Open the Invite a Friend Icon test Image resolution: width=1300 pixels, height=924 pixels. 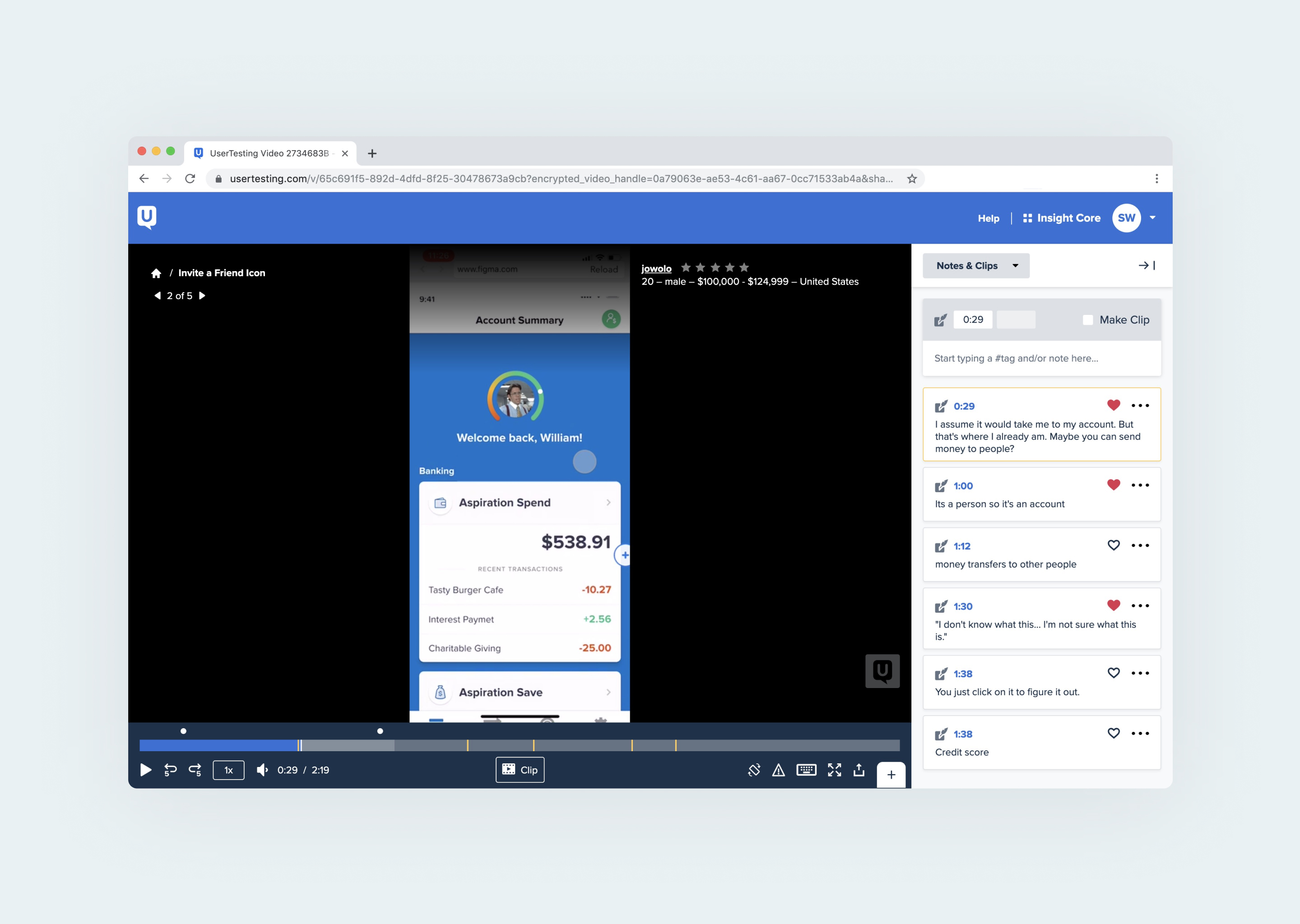point(222,273)
